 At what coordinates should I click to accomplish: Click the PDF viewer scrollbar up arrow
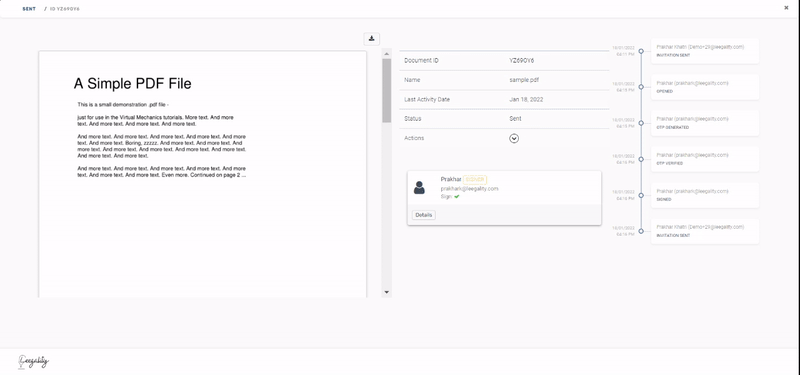click(386, 54)
